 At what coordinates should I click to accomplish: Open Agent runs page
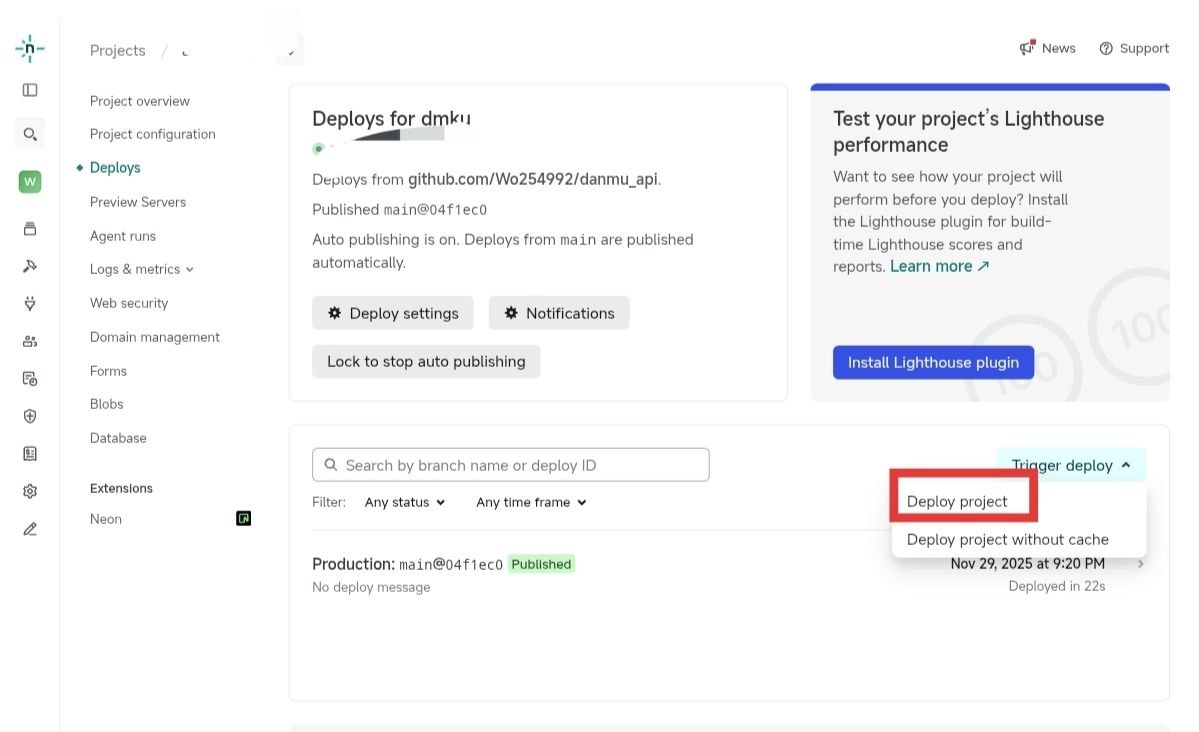click(122, 236)
